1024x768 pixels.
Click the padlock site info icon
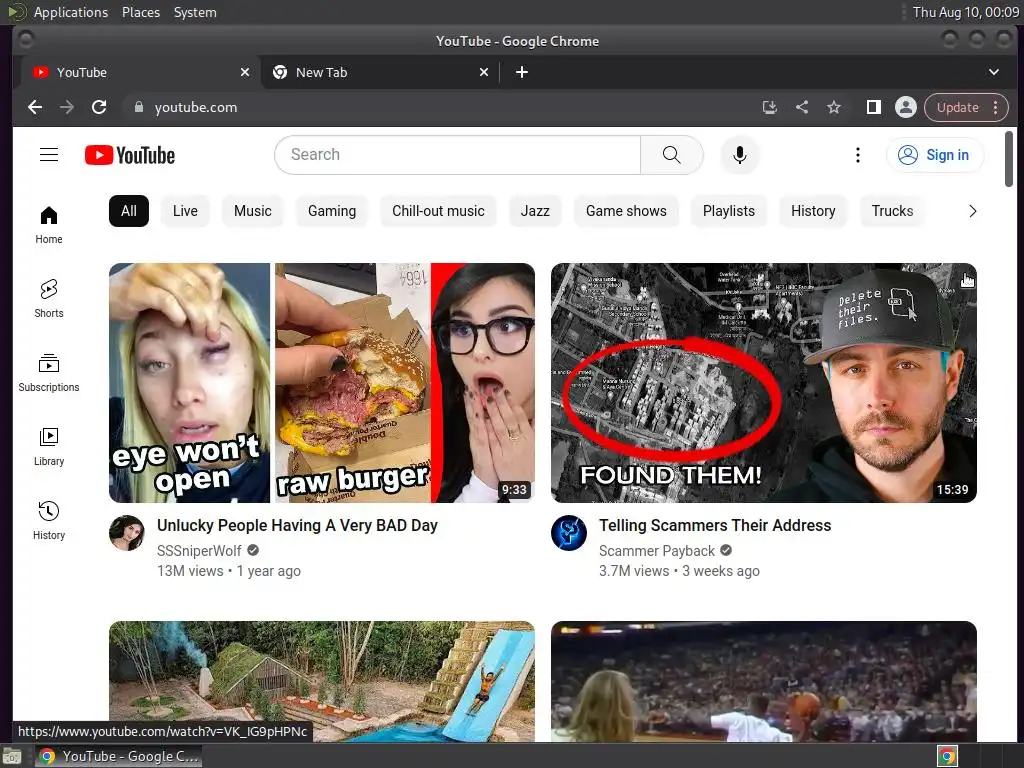point(138,107)
